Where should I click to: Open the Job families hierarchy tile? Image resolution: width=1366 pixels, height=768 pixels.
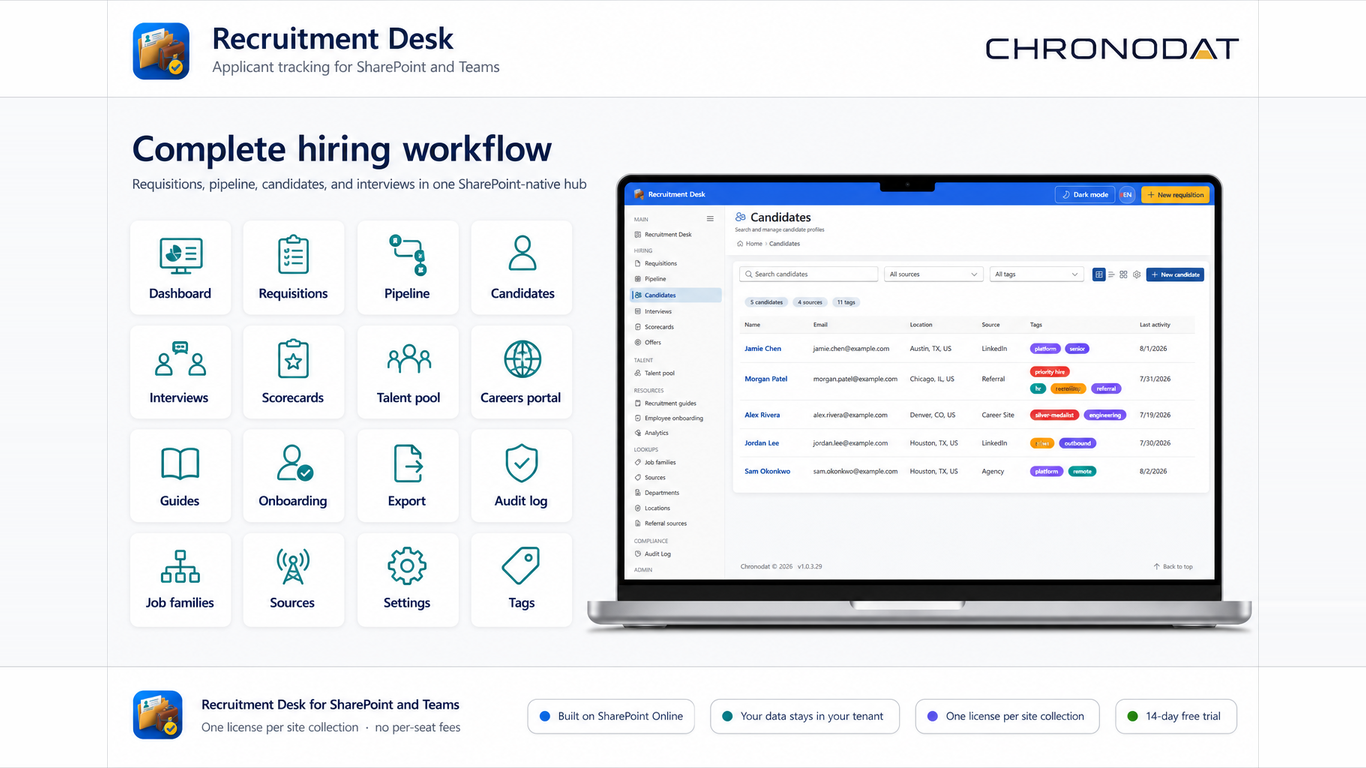(x=180, y=580)
